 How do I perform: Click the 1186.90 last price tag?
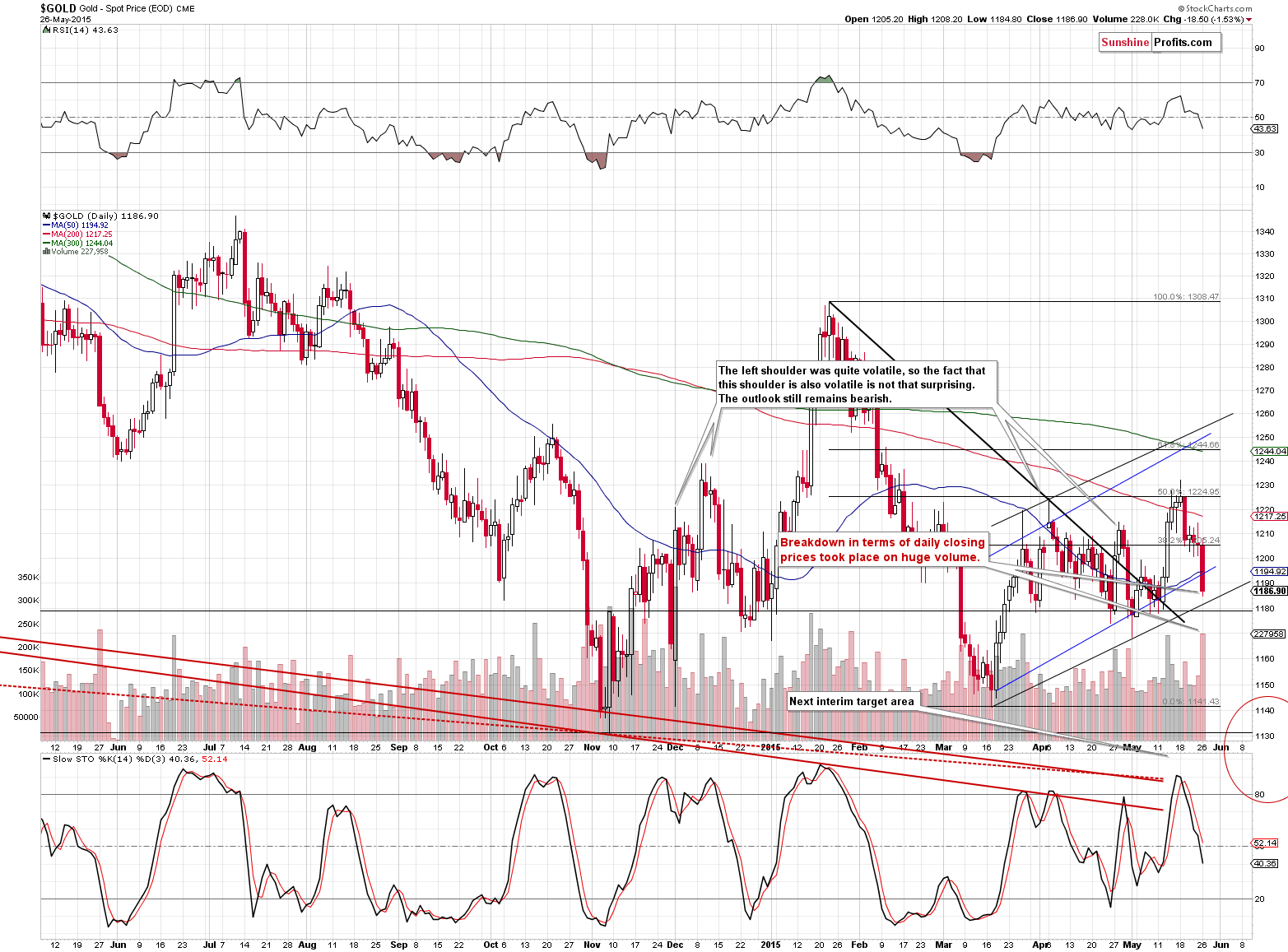click(x=1268, y=591)
